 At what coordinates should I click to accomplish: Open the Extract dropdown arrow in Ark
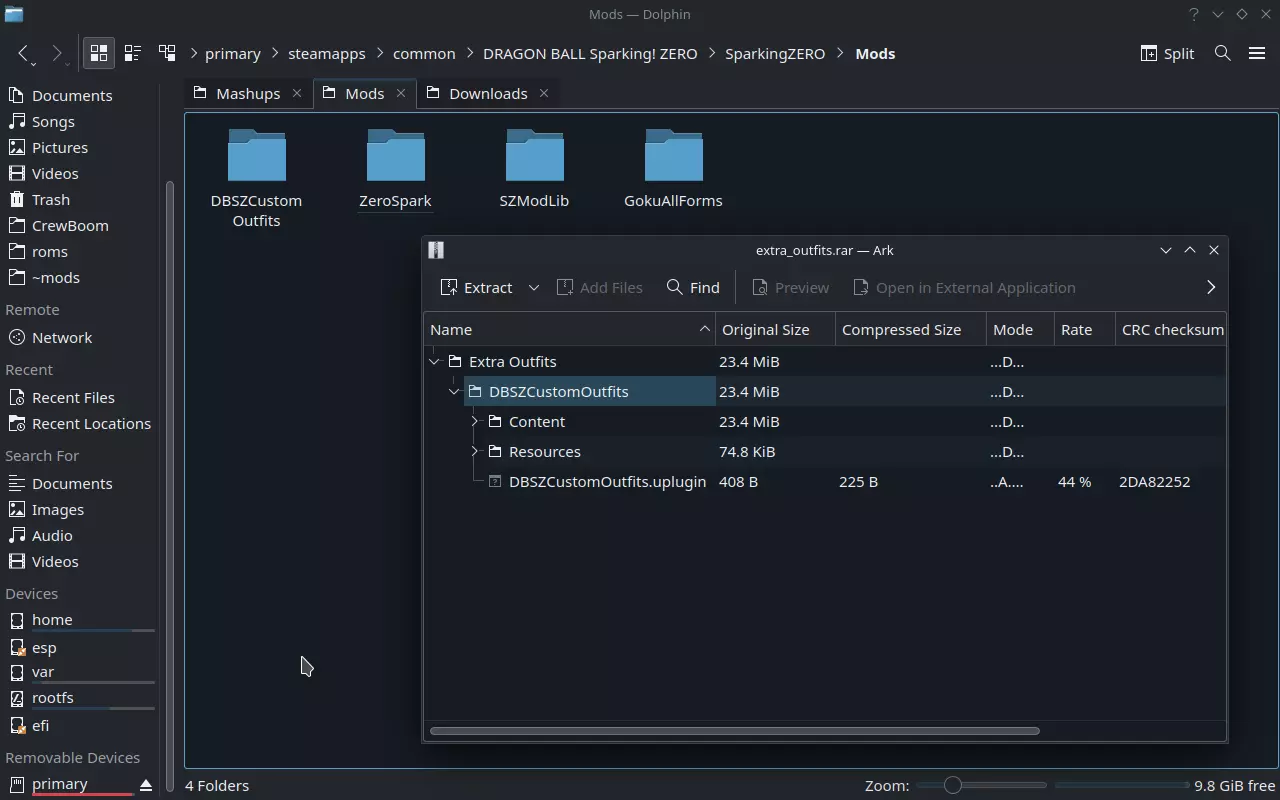[534, 287]
